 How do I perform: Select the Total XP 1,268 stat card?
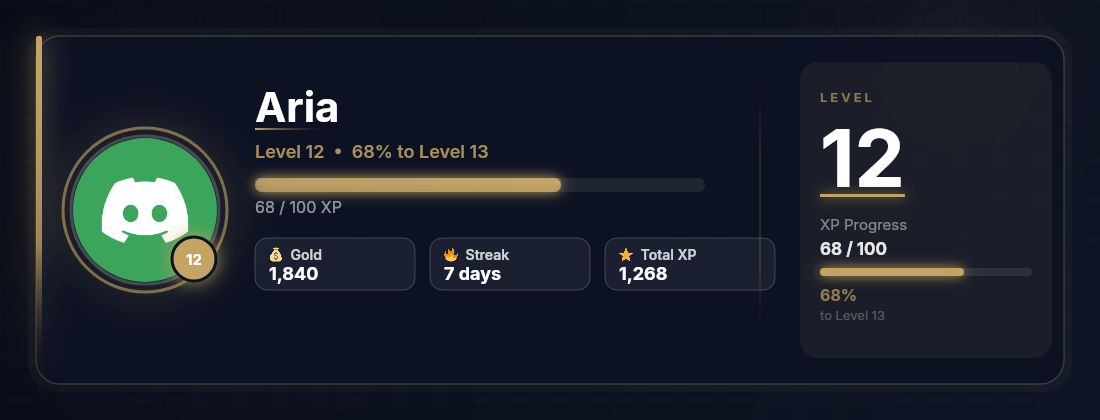coord(690,264)
